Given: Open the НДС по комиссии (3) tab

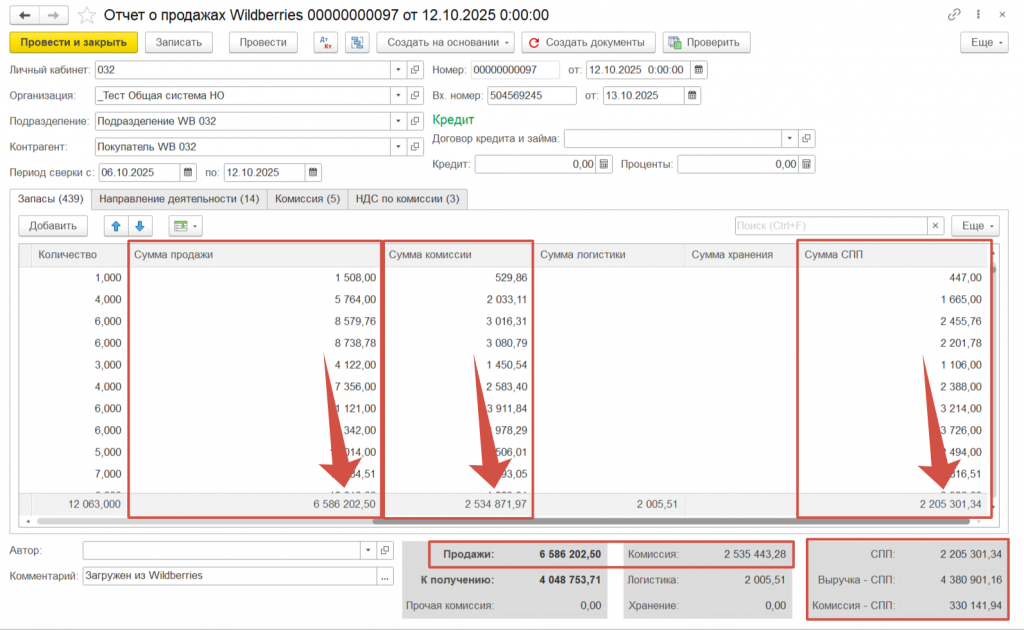Looking at the screenshot, I should (407, 198).
